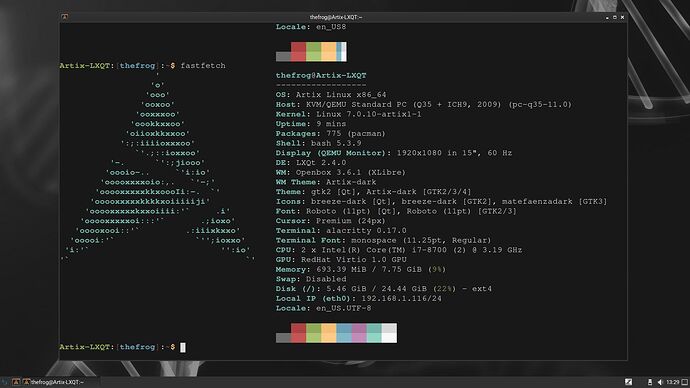This screenshot has width=690, height=388.
Task: Open the clock showing 13:29
Action: [x=672, y=382]
